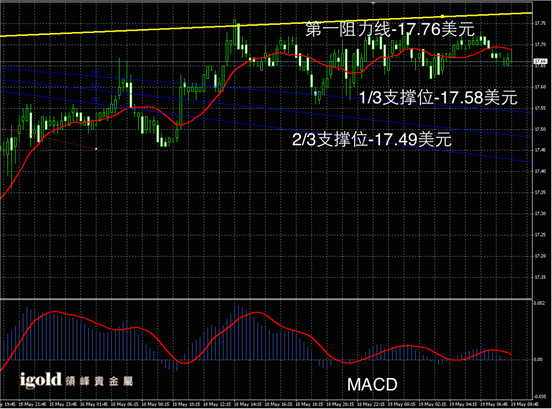
Task: Click the 0.052 MACD scale label
Action: pos(539,303)
